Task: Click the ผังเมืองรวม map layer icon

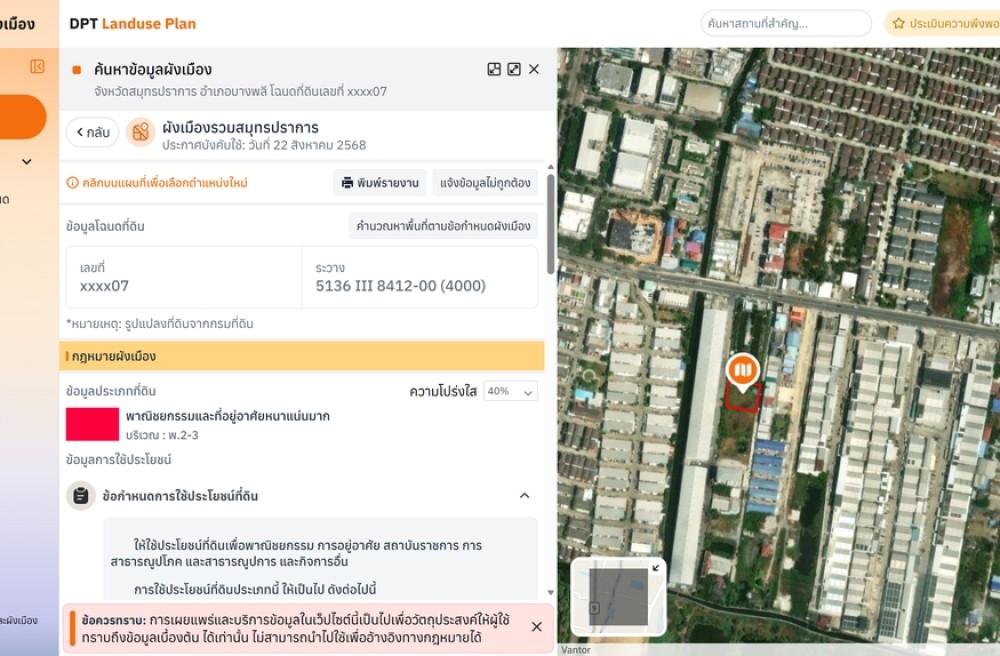Action: coord(141,132)
